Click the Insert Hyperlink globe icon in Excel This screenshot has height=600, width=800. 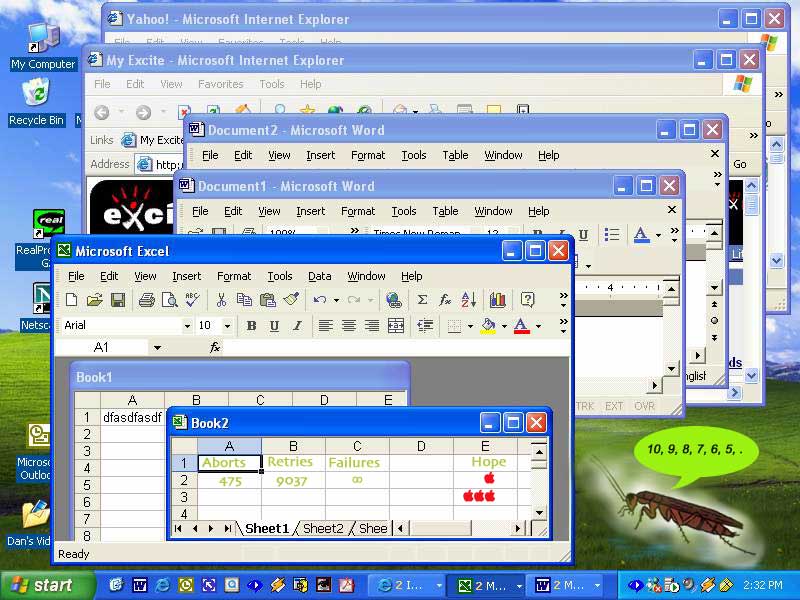[x=393, y=300]
